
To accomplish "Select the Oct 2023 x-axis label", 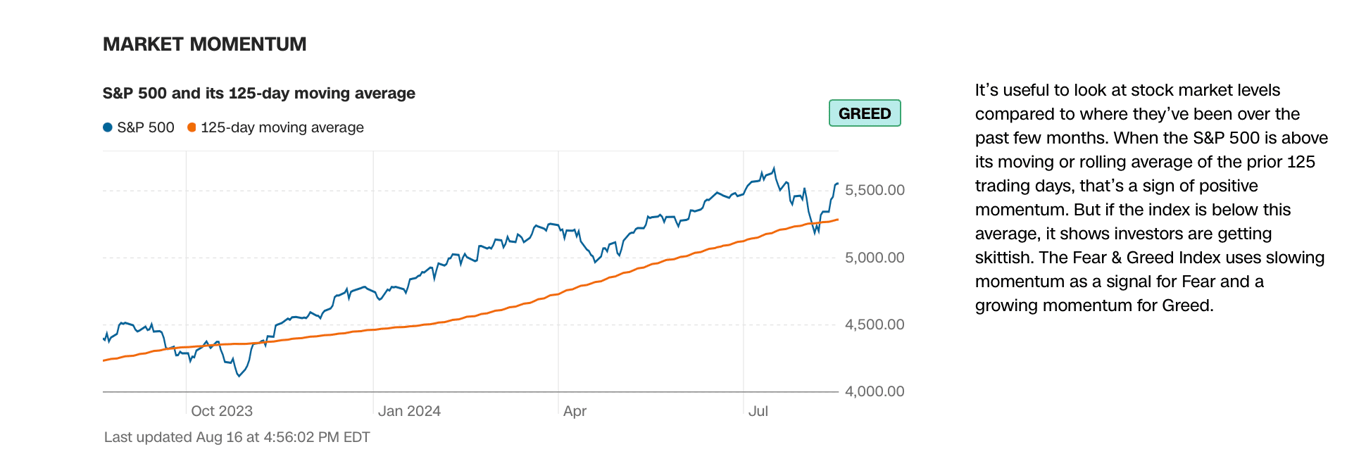I will [222, 410].
